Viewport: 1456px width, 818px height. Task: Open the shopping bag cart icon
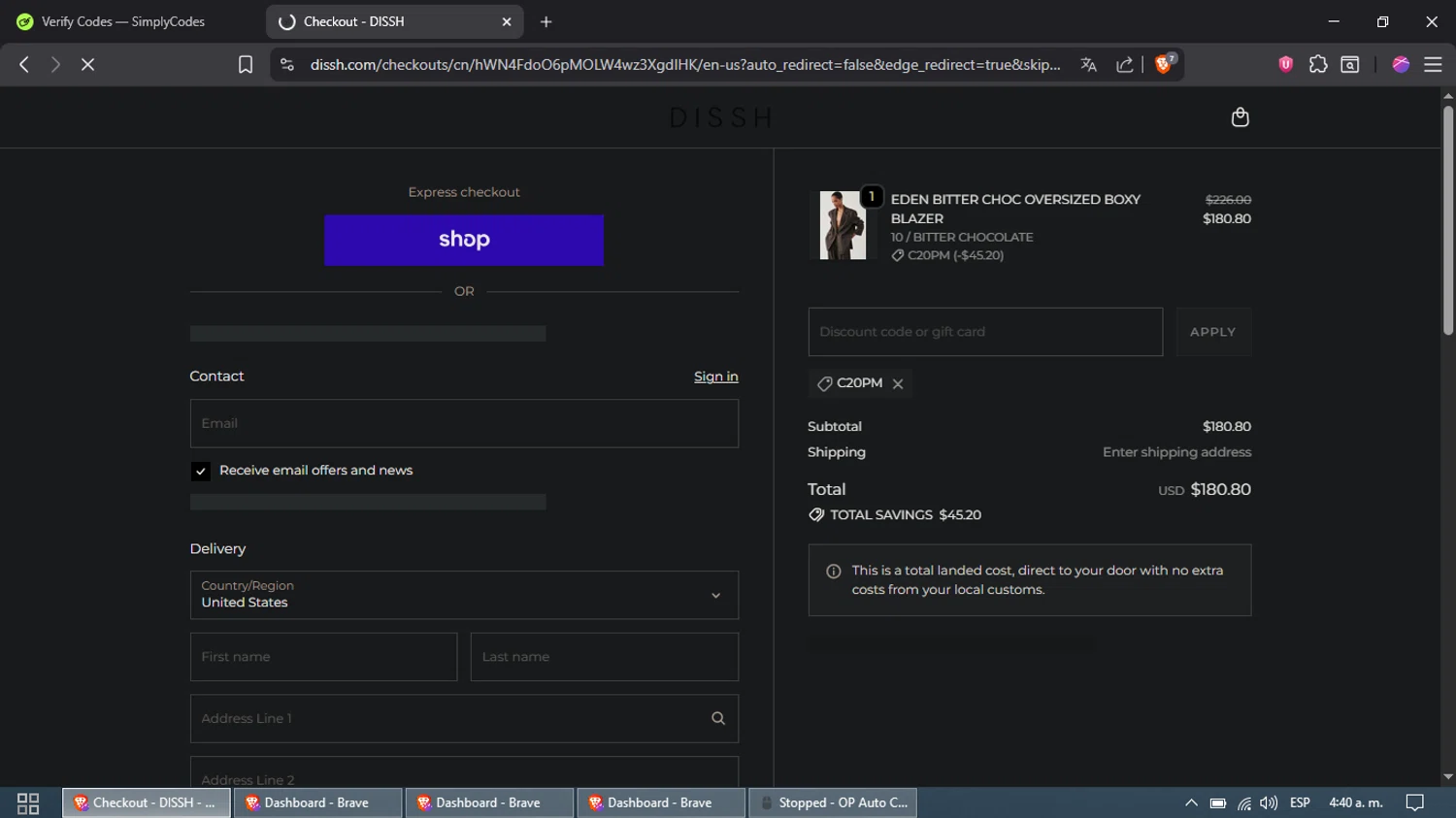(x=1240, y=117)
